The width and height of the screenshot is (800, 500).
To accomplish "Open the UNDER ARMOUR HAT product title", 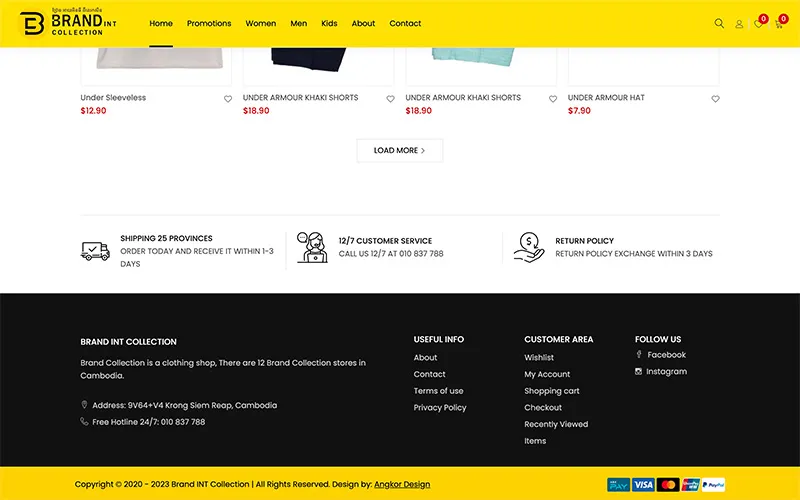I will (x=606, y=97).
